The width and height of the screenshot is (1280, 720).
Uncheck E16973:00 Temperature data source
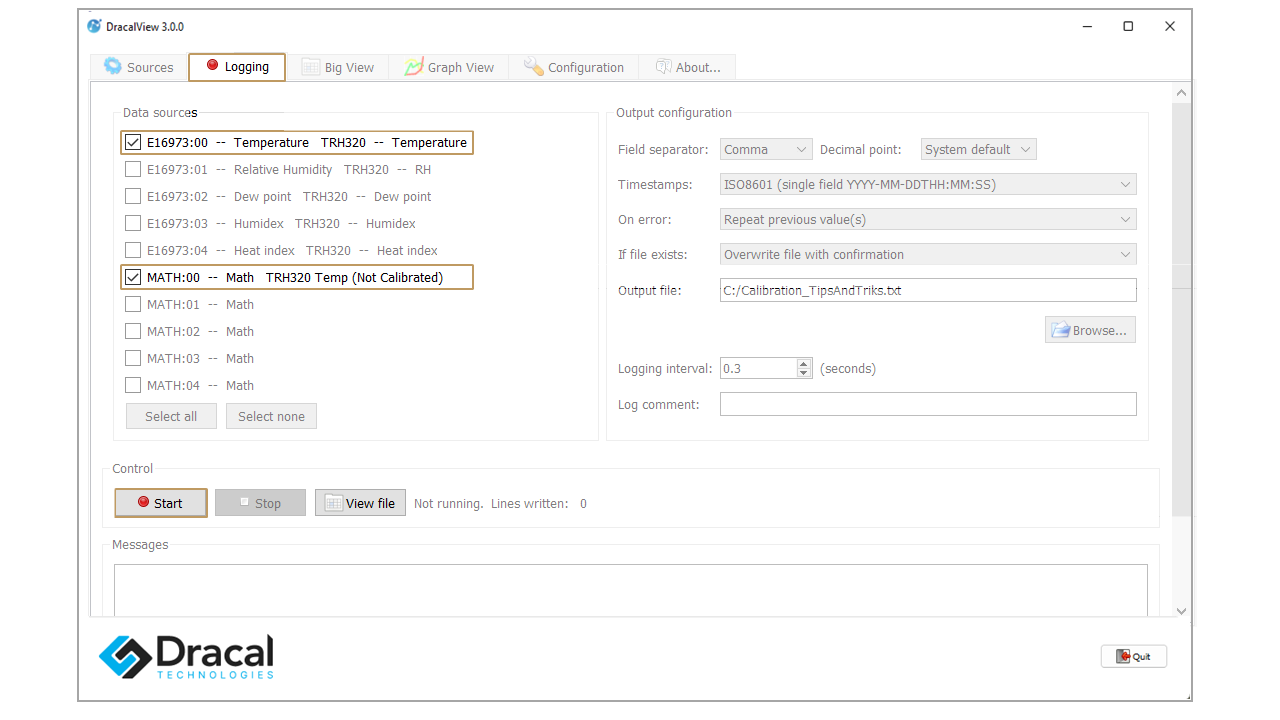(133, 142)
